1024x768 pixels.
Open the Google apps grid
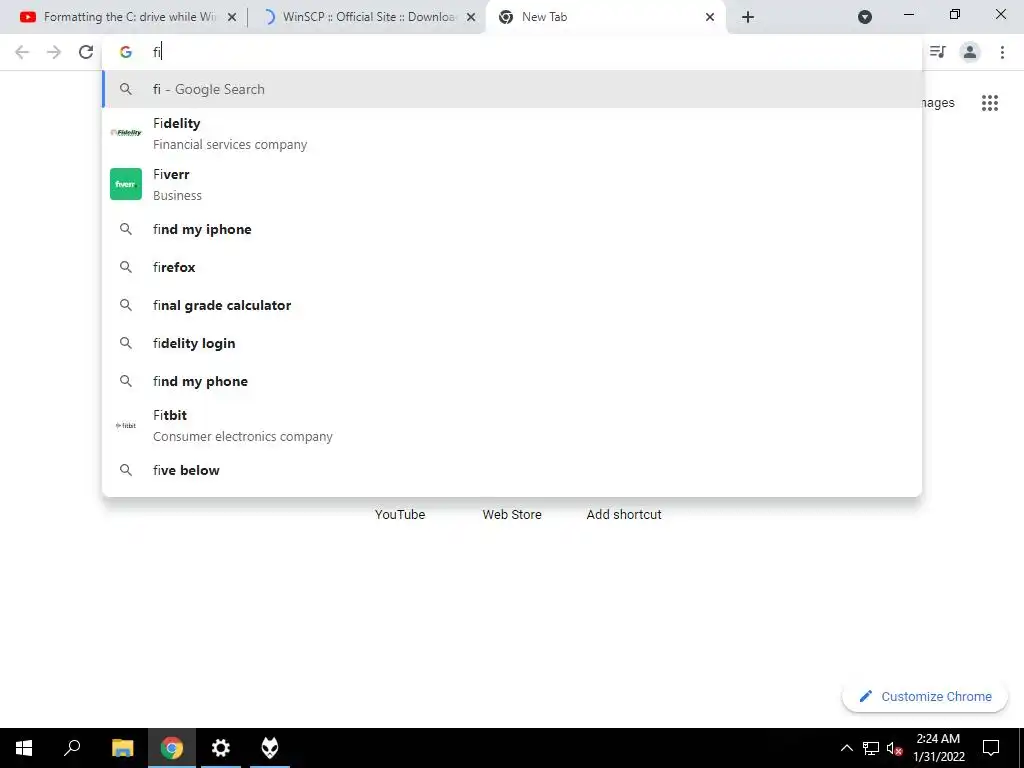coord(989,103)
